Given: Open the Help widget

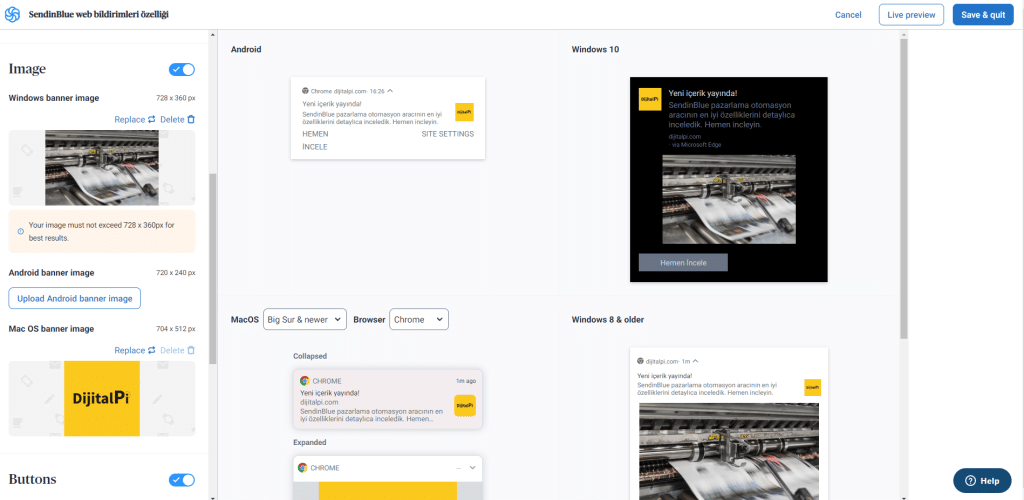Looking at the screenshot, I should (982, 480).
